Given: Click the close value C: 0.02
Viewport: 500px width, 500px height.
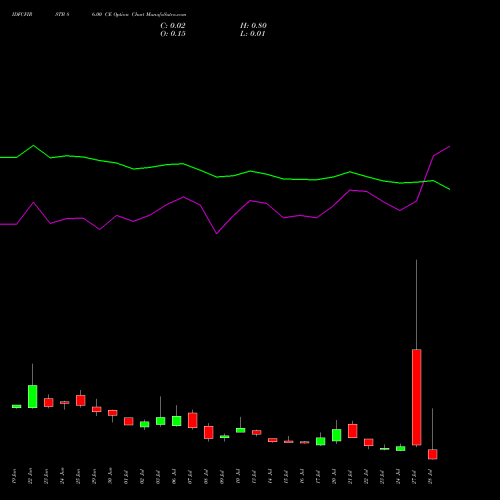Looking at the screenshot, I should click(x=173, y=26).
